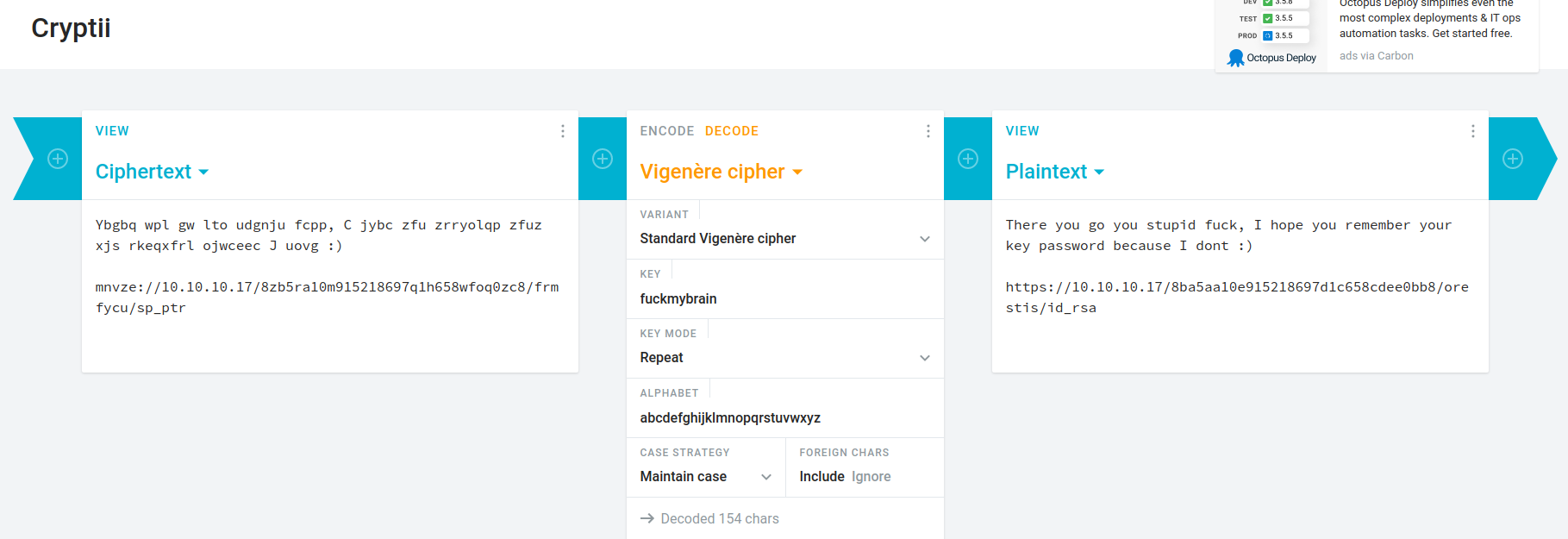
Task: Open the ads via Carbon link
Action: pos(1377,56)
